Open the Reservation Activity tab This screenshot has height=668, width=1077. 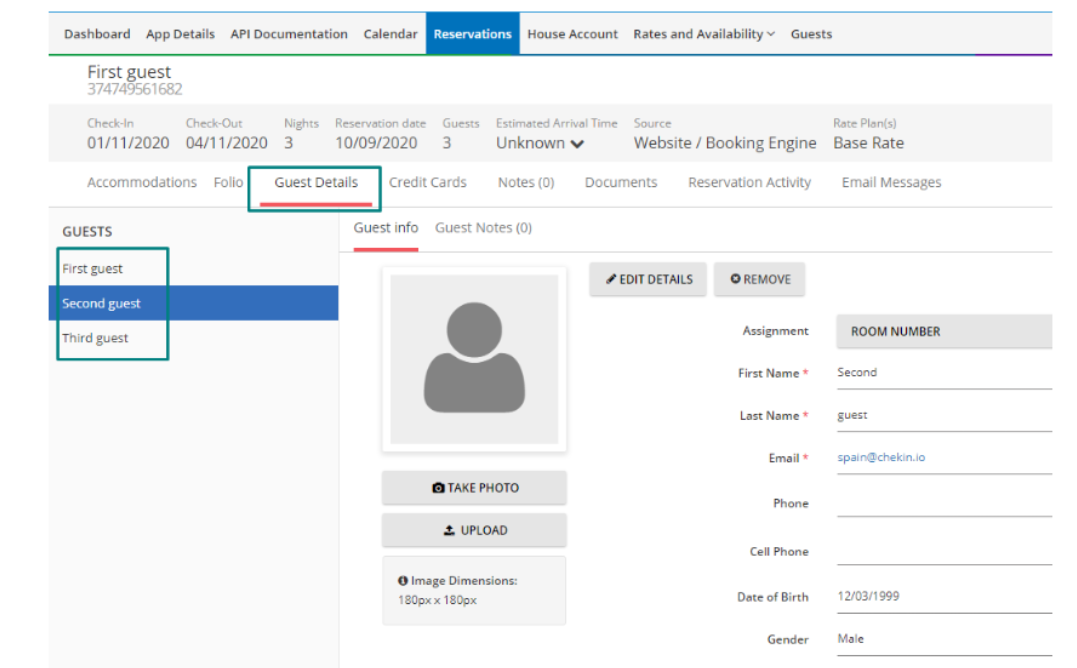pyautogui.click(x=749, y=183)
